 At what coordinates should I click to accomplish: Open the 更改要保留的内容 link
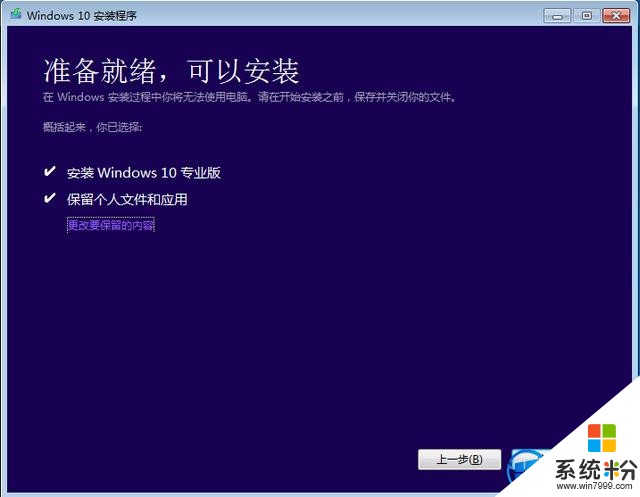(111, 225)
